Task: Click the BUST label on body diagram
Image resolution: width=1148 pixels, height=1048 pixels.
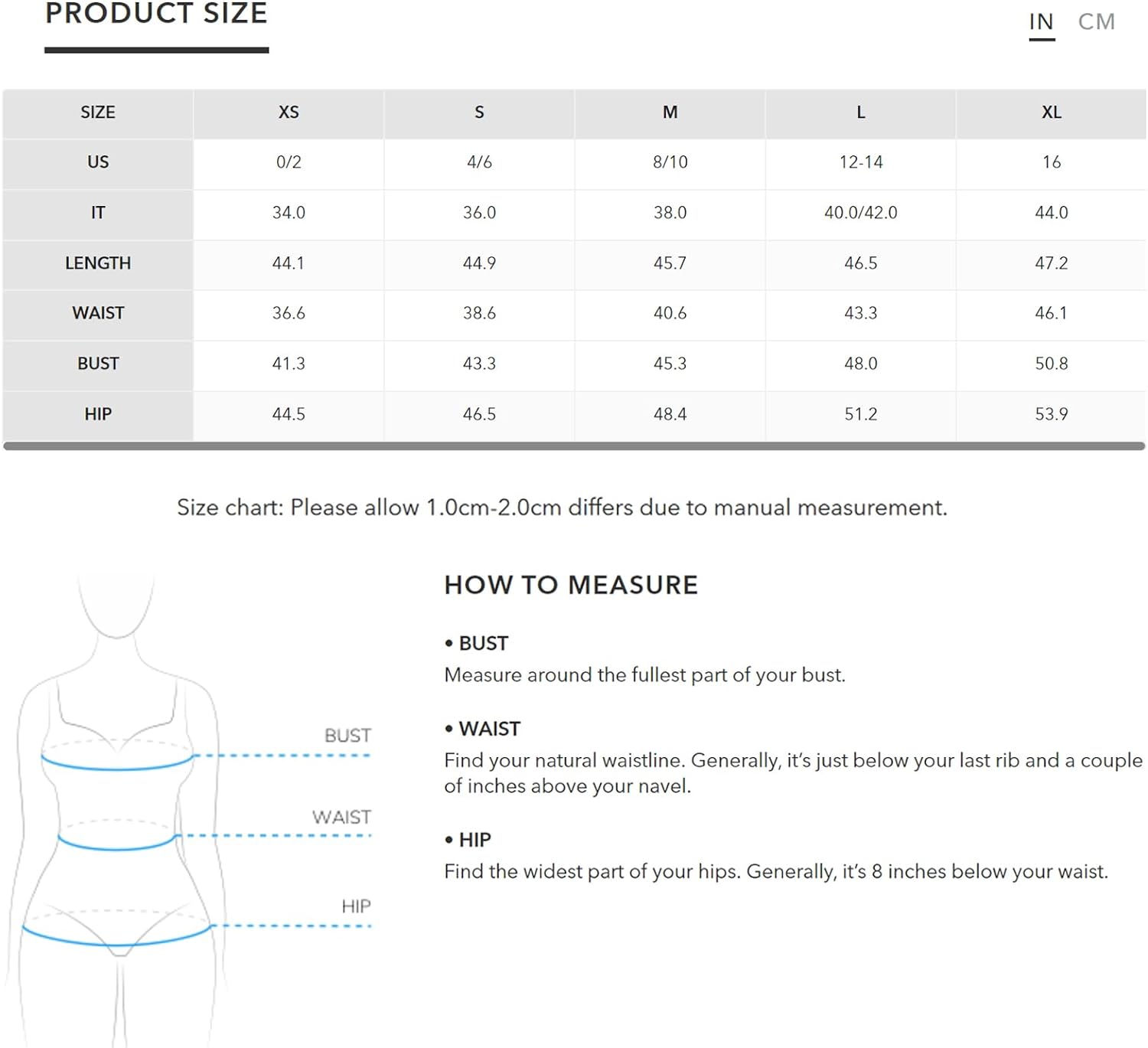Action: pyautogui.click(x=347, y=736)
